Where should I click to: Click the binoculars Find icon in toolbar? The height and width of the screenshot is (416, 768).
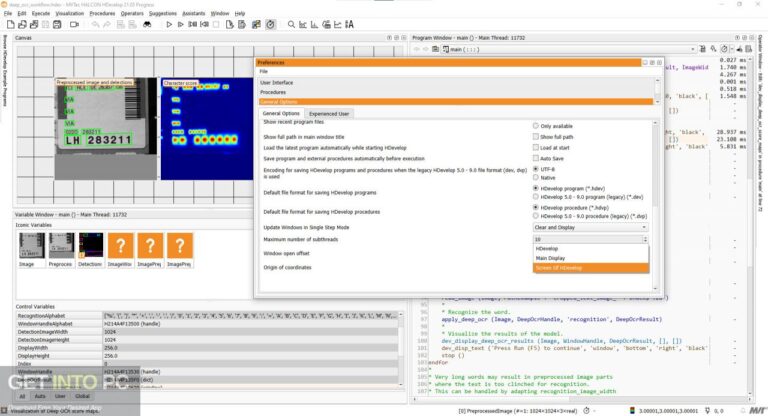(147, 24)
